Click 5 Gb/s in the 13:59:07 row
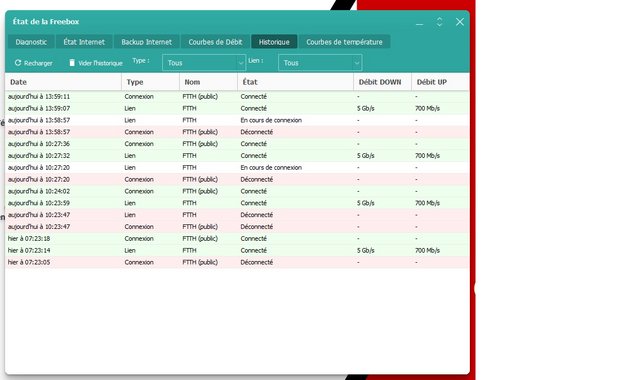Image resolution: width=640 pixels, height=380 pixels. pos(366,109)
